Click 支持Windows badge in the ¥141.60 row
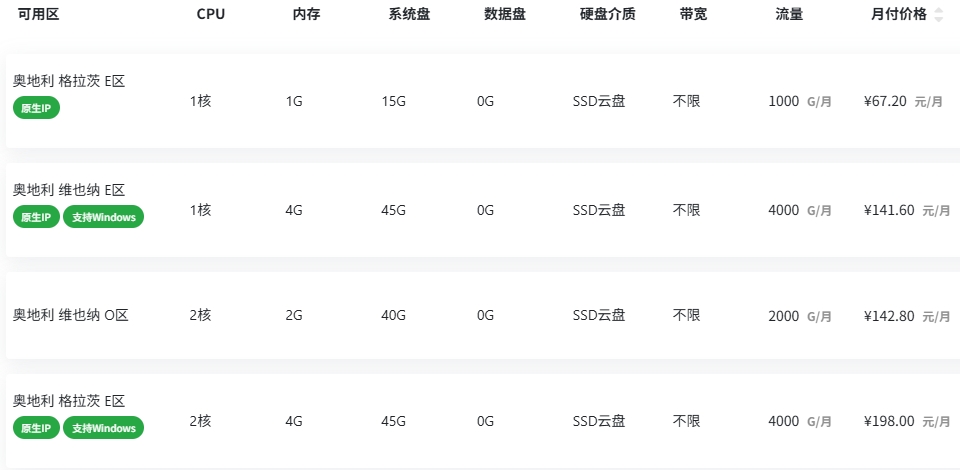This screenshot has height=470, width=960. [103, 217]
